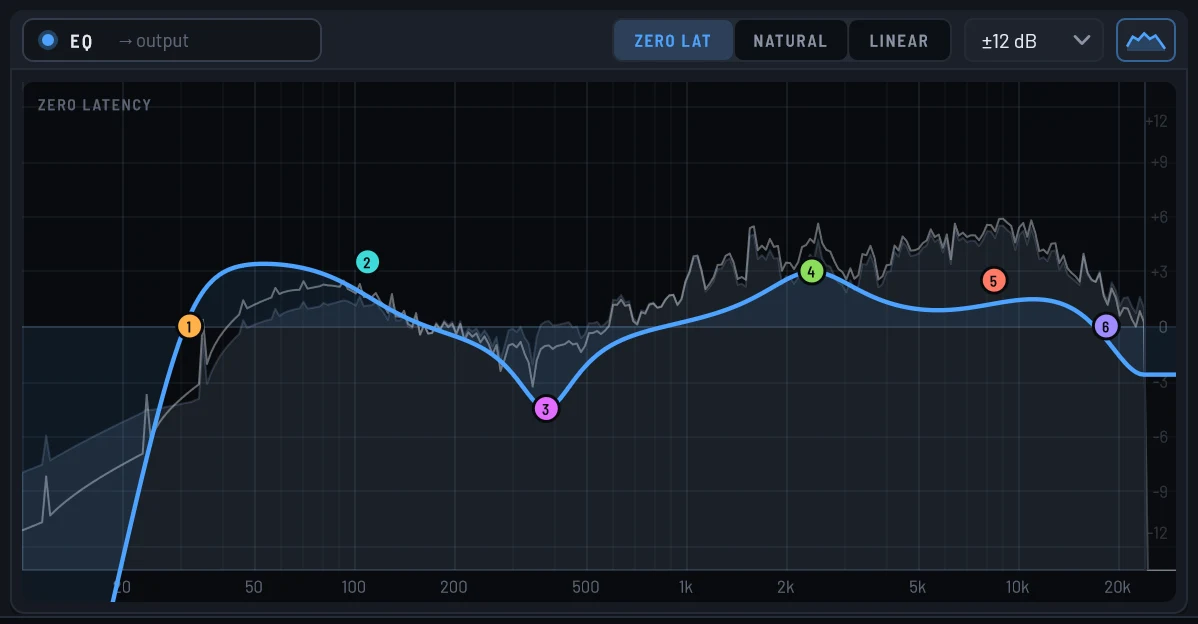Screen dimensions: 1198x624
Task: Select EQ band 3 magenta node
Action: 546,409
